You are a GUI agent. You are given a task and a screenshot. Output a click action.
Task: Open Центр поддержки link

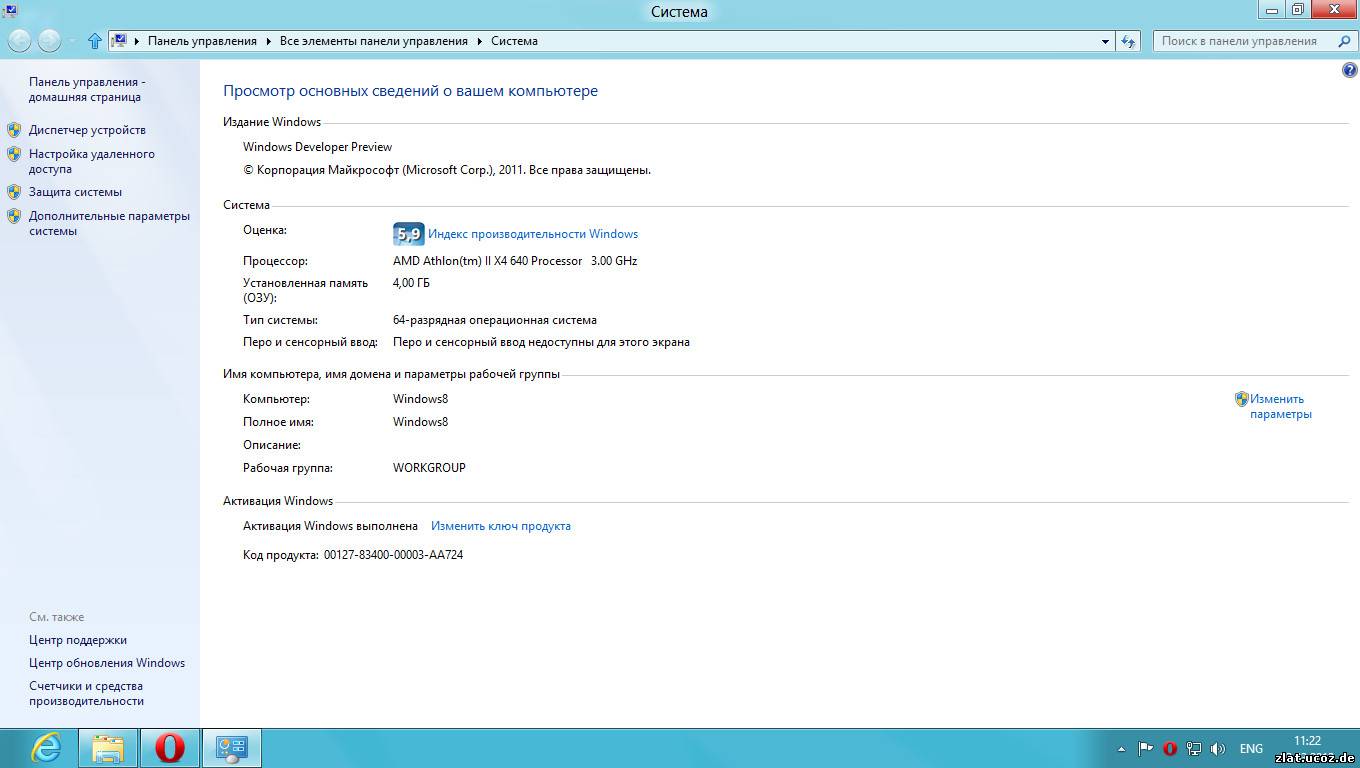pyautogui.click(x=78, y=640)
